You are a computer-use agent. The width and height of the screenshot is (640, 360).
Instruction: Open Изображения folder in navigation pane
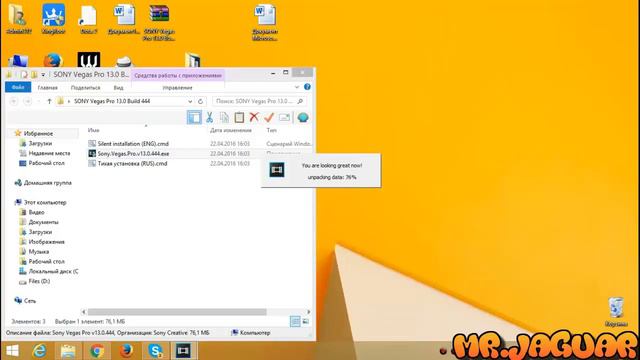point(47,242)
